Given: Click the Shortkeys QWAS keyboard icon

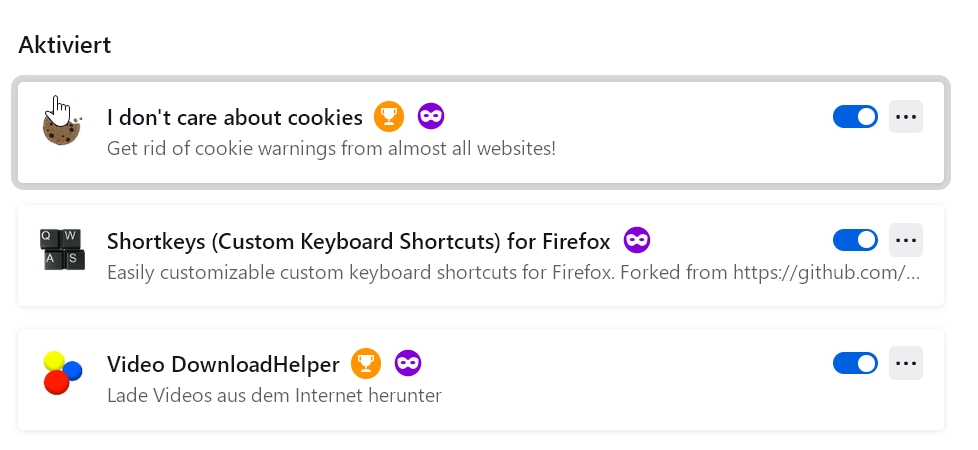Looking at the screenshot, I should tap(62, 249).
